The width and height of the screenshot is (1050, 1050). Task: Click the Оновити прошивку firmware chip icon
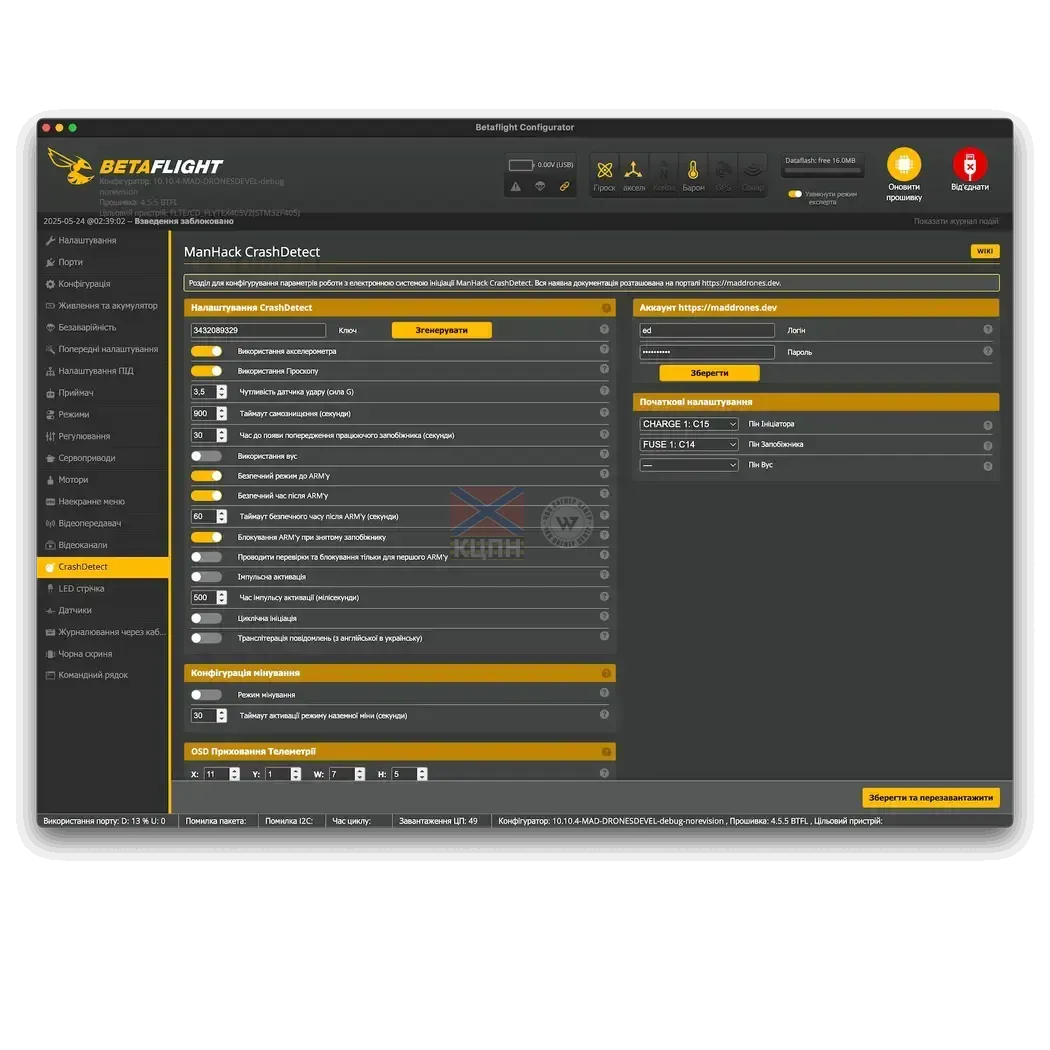(x=903, y=164)
